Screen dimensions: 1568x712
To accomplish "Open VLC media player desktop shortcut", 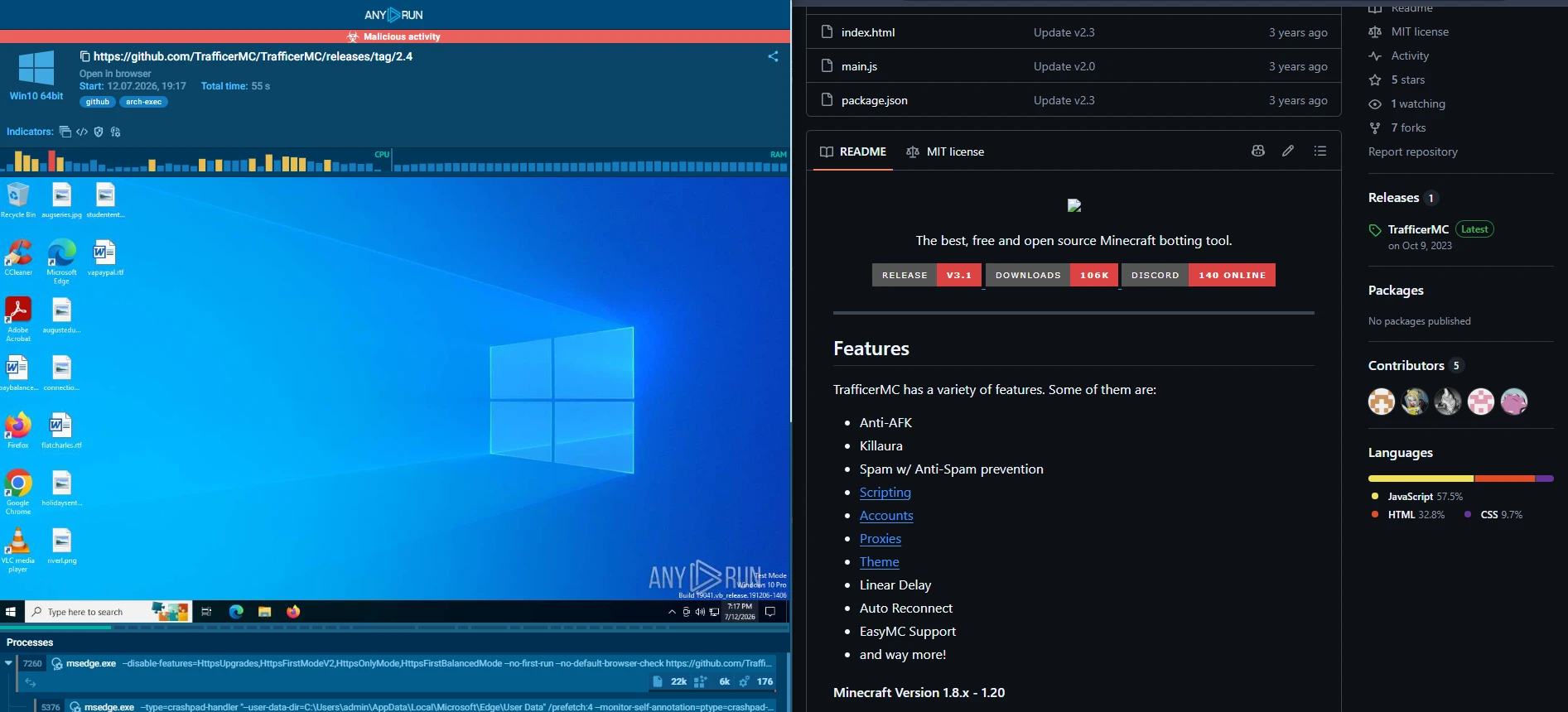I will pyautogui.click(x=18, y=550).
